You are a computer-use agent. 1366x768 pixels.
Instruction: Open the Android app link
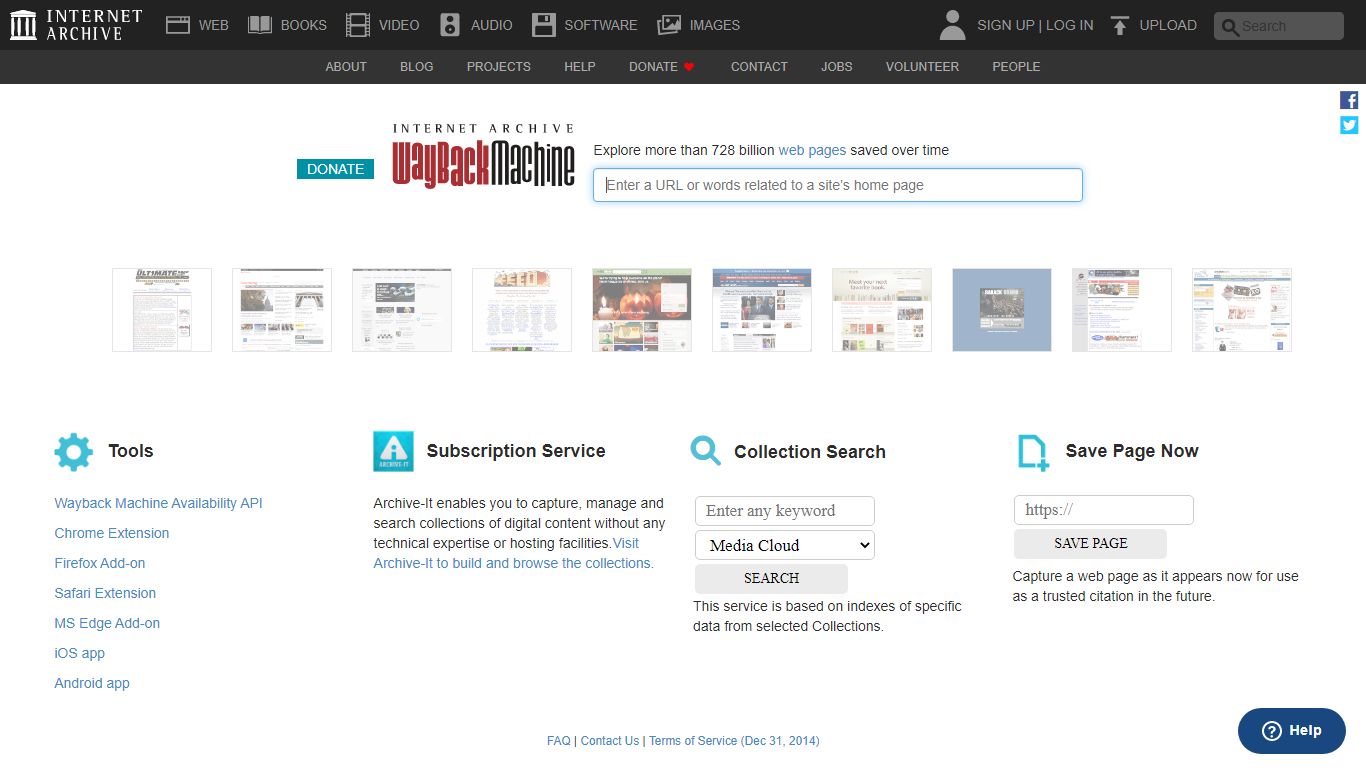tap(92, 683)
